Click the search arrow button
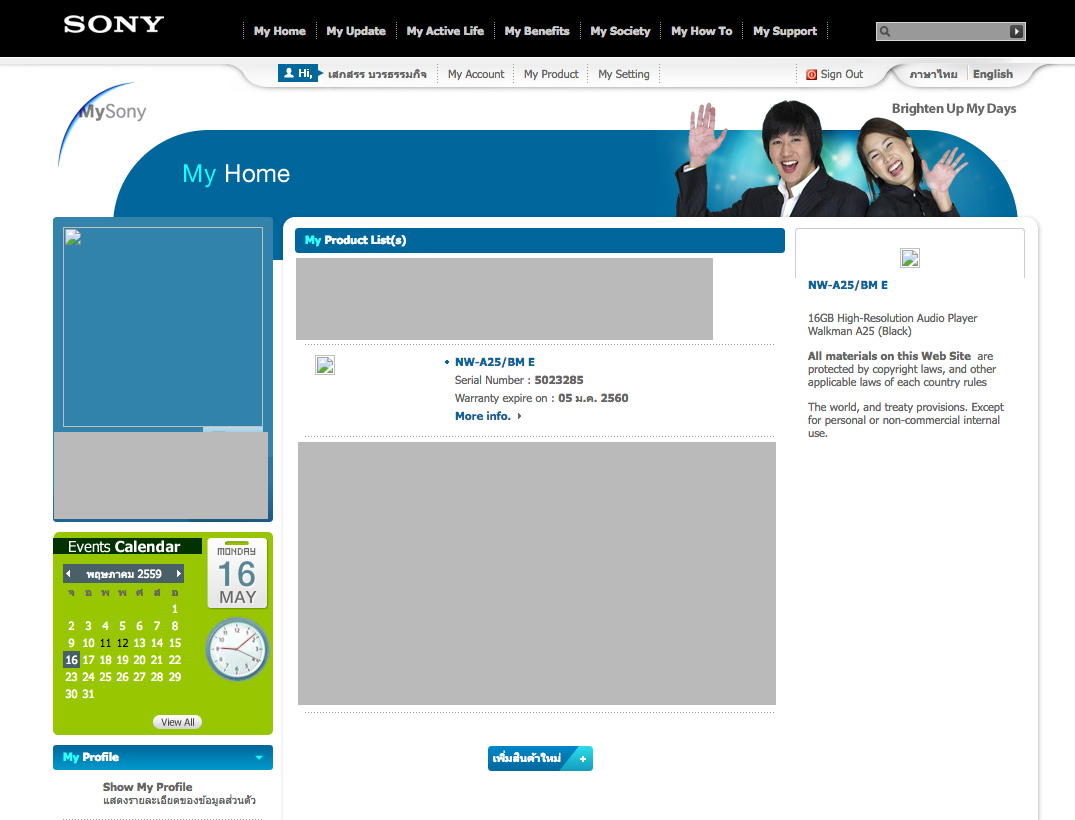The image size is (1075, 820). [x=1016, y=32]
